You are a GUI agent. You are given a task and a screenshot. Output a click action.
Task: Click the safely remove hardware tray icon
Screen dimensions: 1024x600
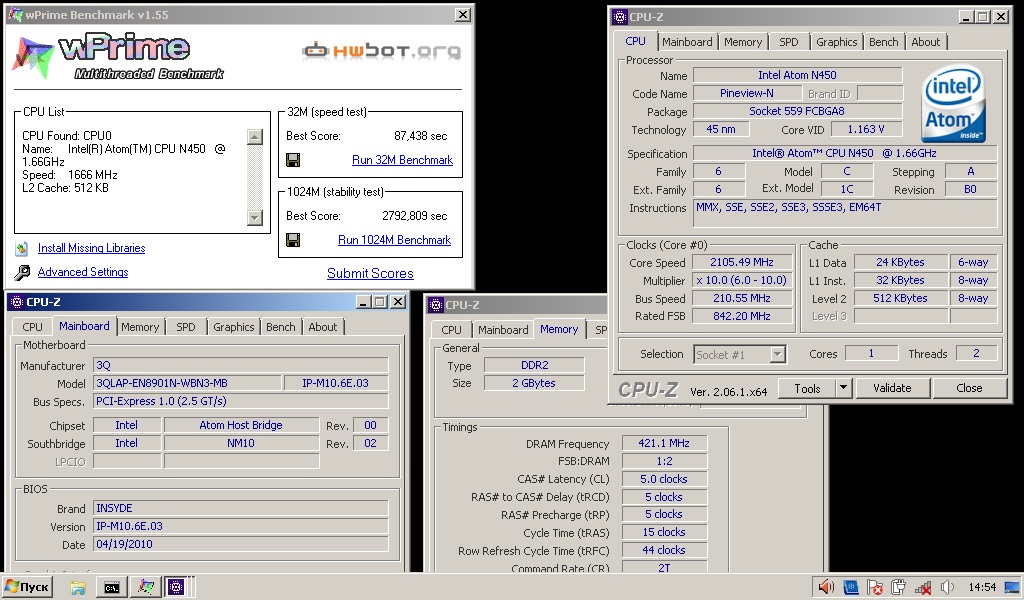(899, 587)
